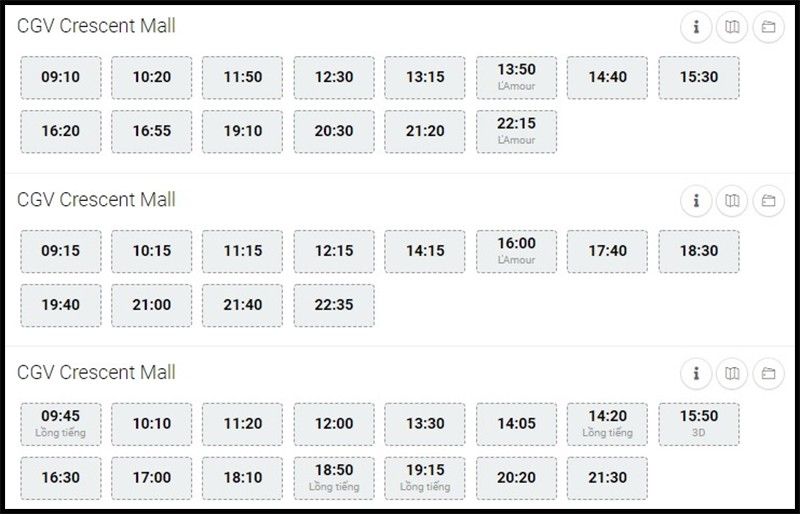Screen dimensions: 800x514
Task: Click folder icon for listing starting 09:10
Action: click(768, 27)
